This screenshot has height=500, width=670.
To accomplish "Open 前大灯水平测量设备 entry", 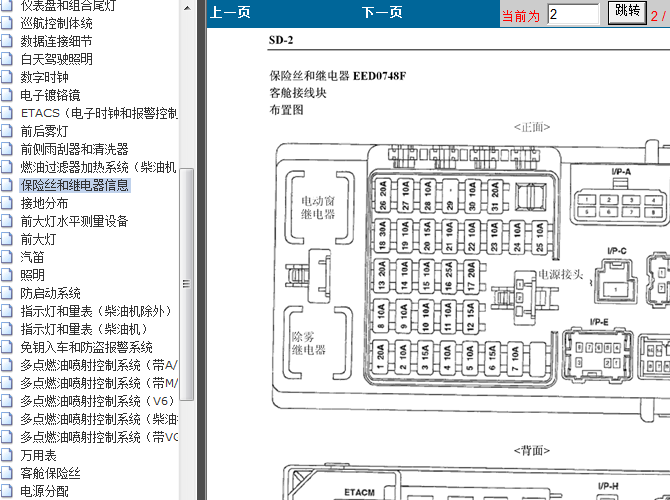I will (74, 221).
